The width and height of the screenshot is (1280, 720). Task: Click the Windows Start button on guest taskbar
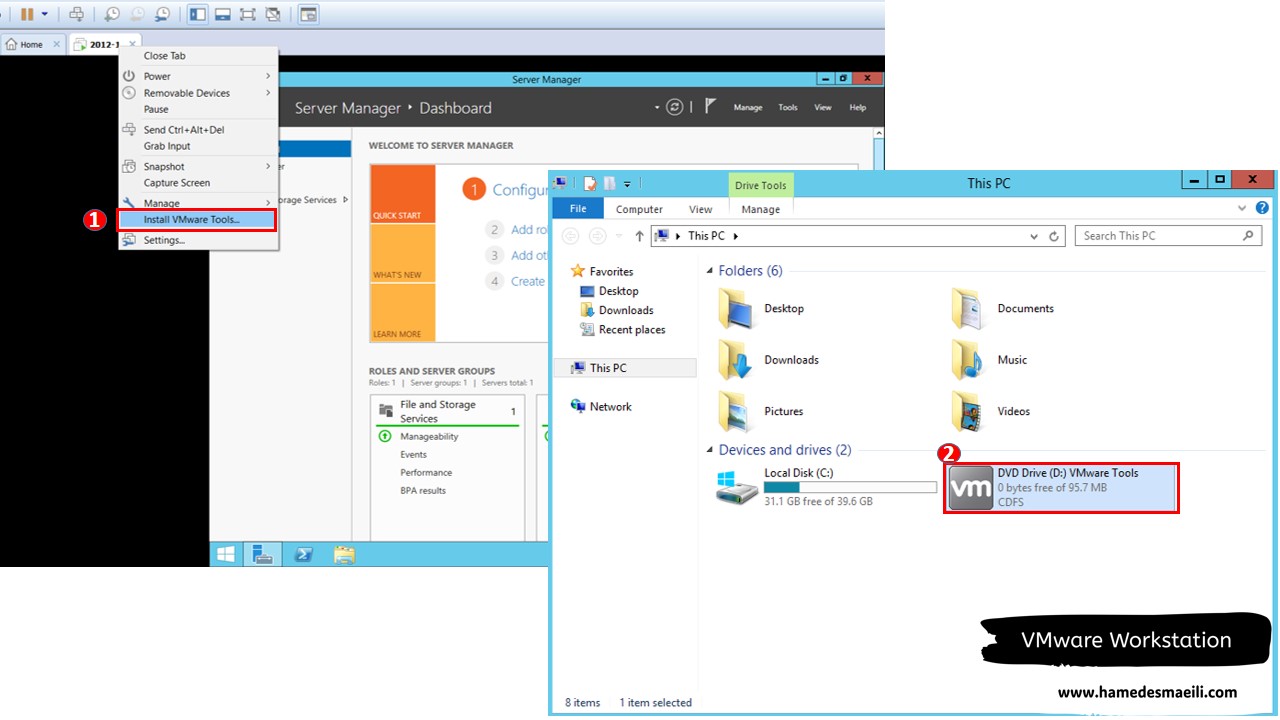click(226, 554)
